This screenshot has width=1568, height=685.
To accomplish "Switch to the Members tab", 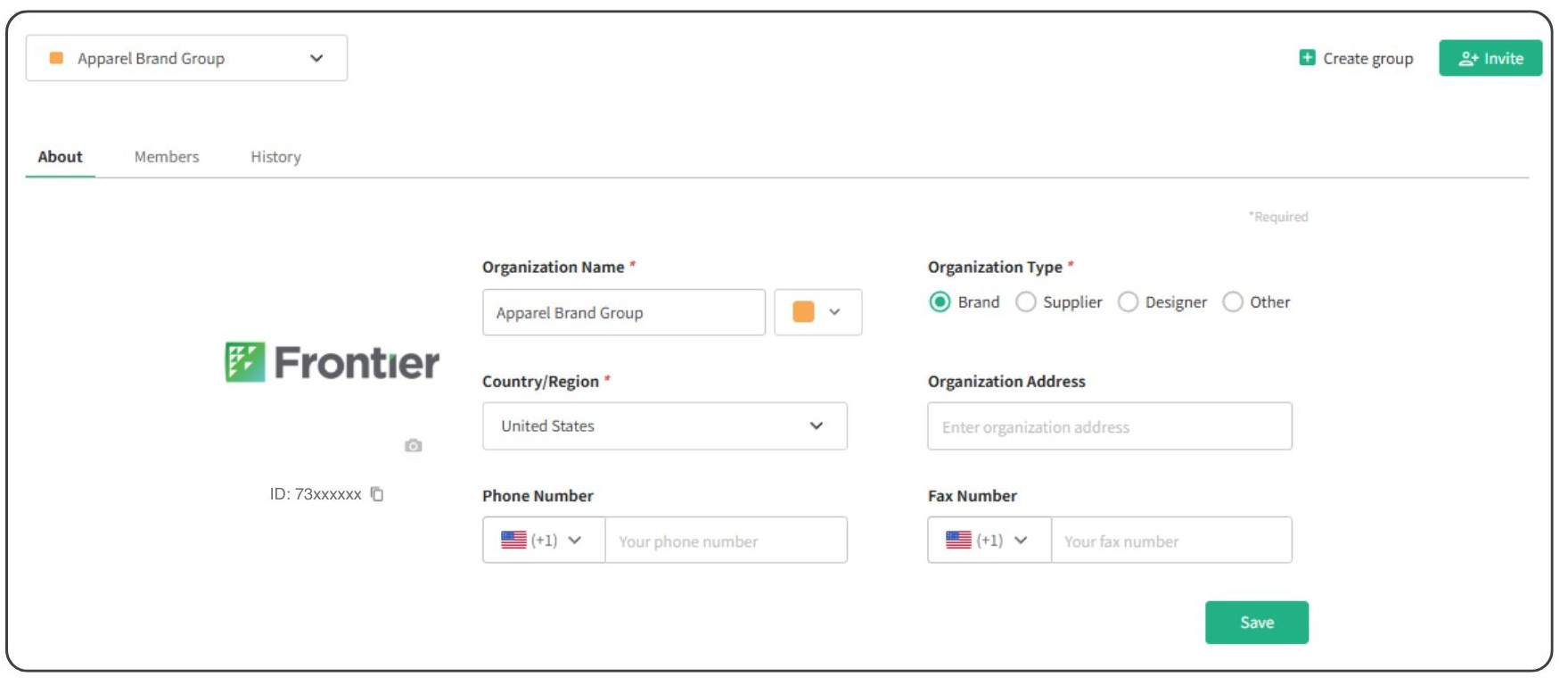I will 167,157.
